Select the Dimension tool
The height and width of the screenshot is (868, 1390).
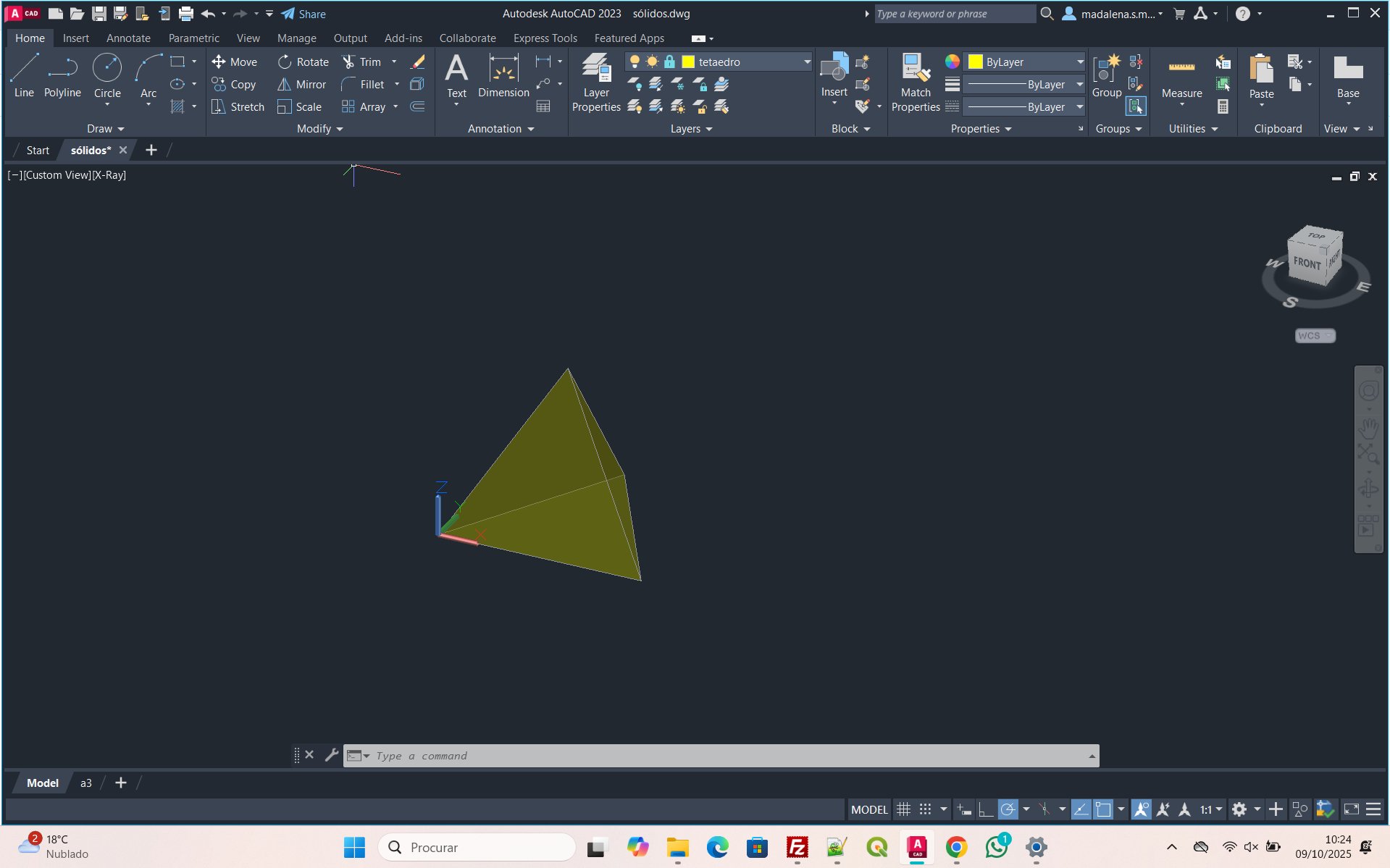coord(503,75)
